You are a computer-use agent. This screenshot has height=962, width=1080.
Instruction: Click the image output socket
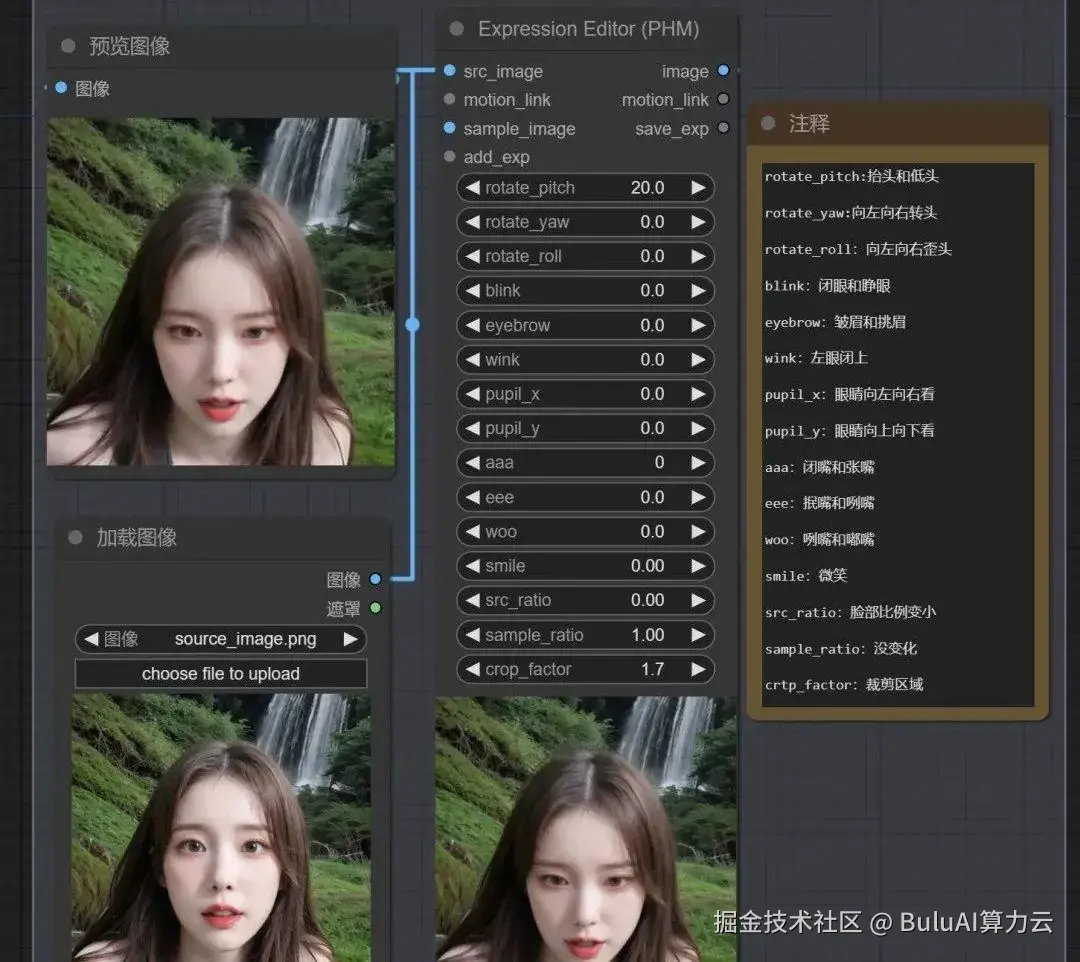(x=723, y=70)
